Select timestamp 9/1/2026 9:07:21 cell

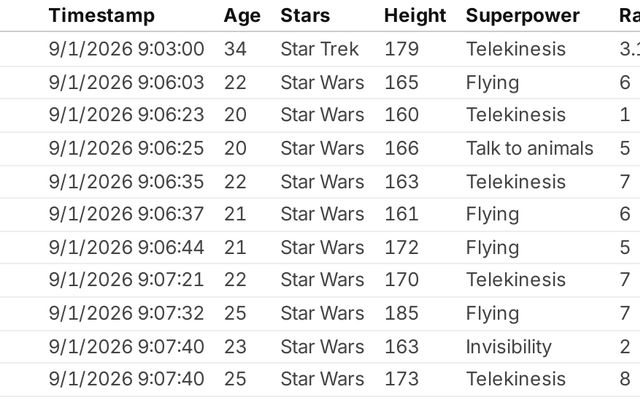point(127,280)
